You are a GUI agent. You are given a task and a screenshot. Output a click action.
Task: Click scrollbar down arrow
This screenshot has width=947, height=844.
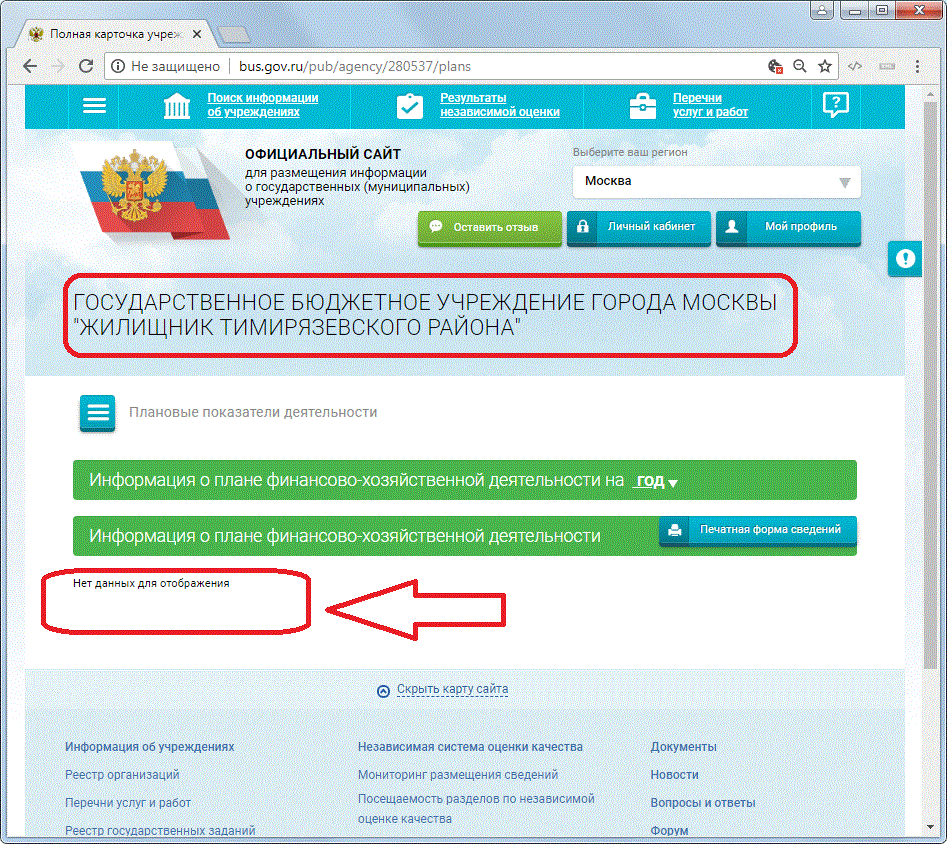coord(930,828)
